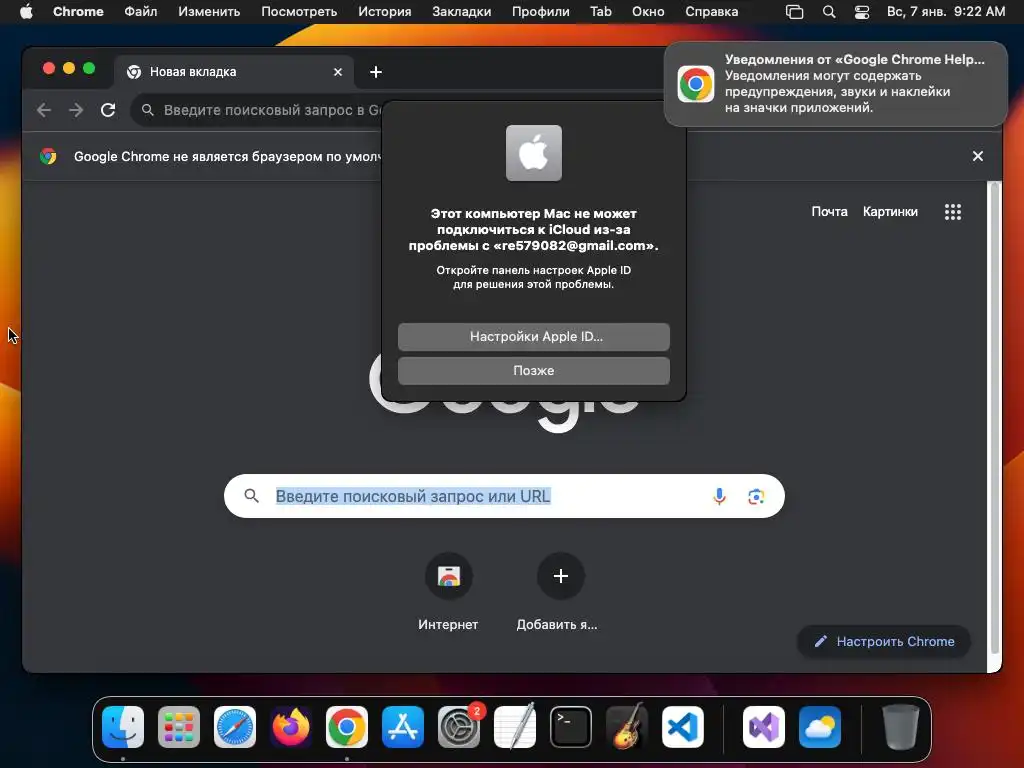Click Позже button in iCloud dialog
Viewport: 1024px width, 768px height.
click(x=534, y=370)
